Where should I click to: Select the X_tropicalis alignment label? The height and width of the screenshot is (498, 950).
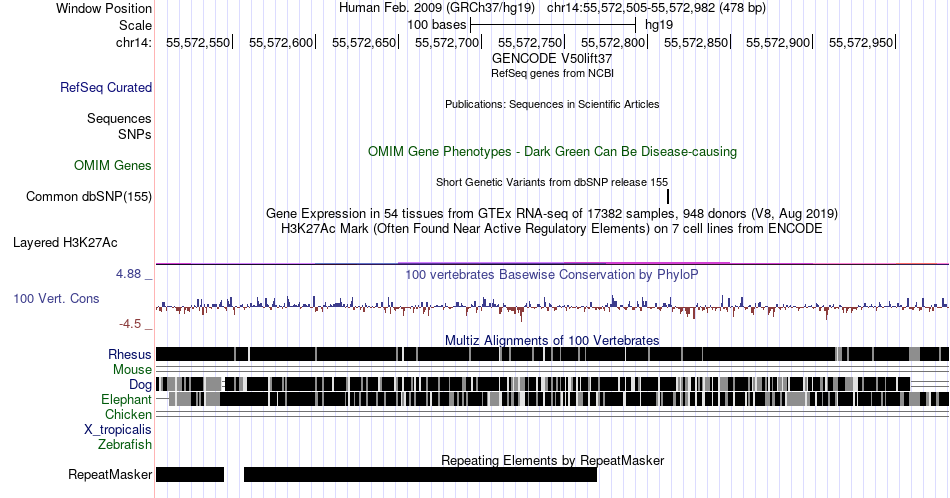click(x=118, y=430)
